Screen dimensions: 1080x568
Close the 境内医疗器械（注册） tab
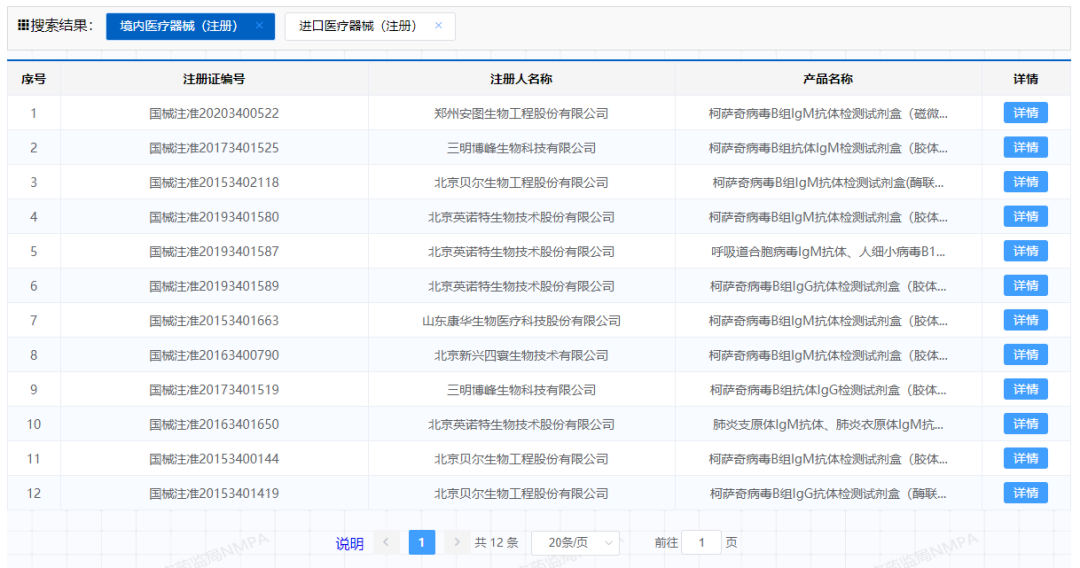(x=259, y=26)
